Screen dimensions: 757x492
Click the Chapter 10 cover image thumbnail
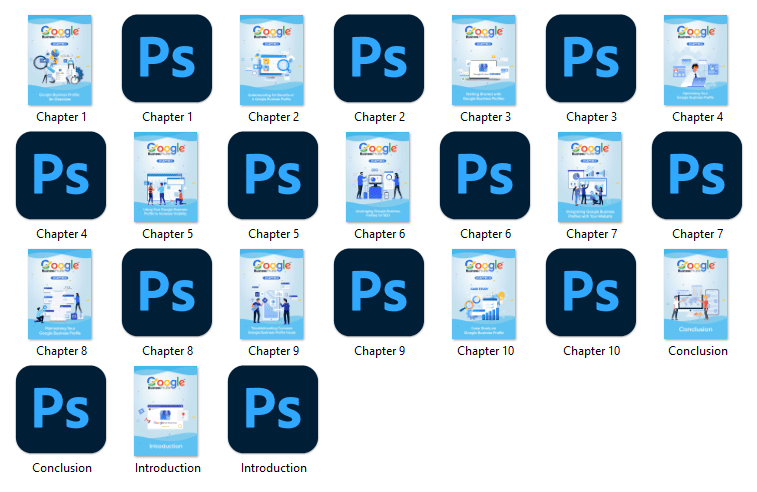(x=484, y=294)
